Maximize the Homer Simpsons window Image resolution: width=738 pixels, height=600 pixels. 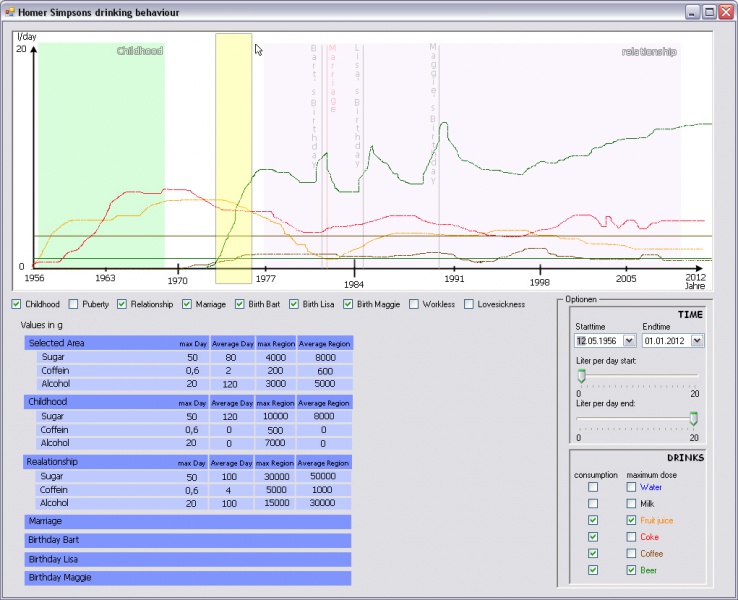click(709, 12)
